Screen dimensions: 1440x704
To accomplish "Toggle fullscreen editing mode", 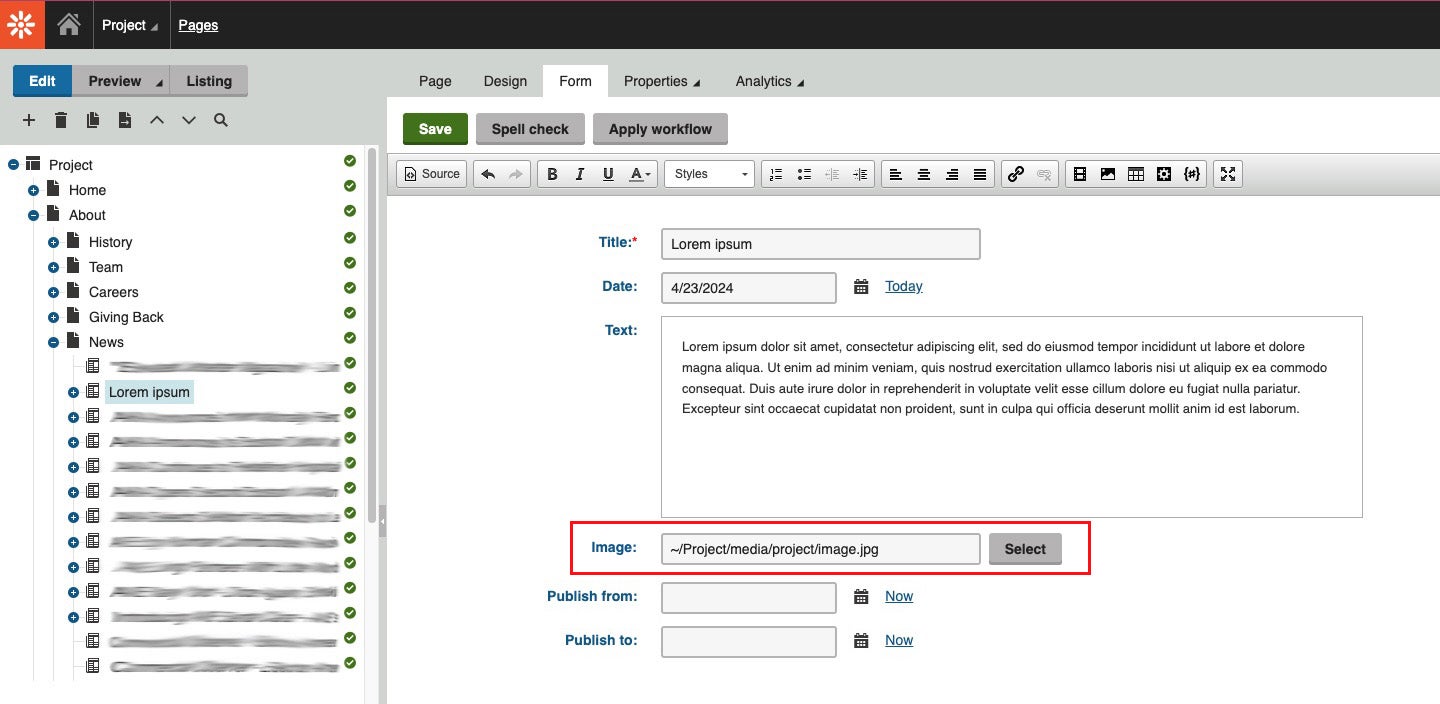I will click(x=1228, y=173).
